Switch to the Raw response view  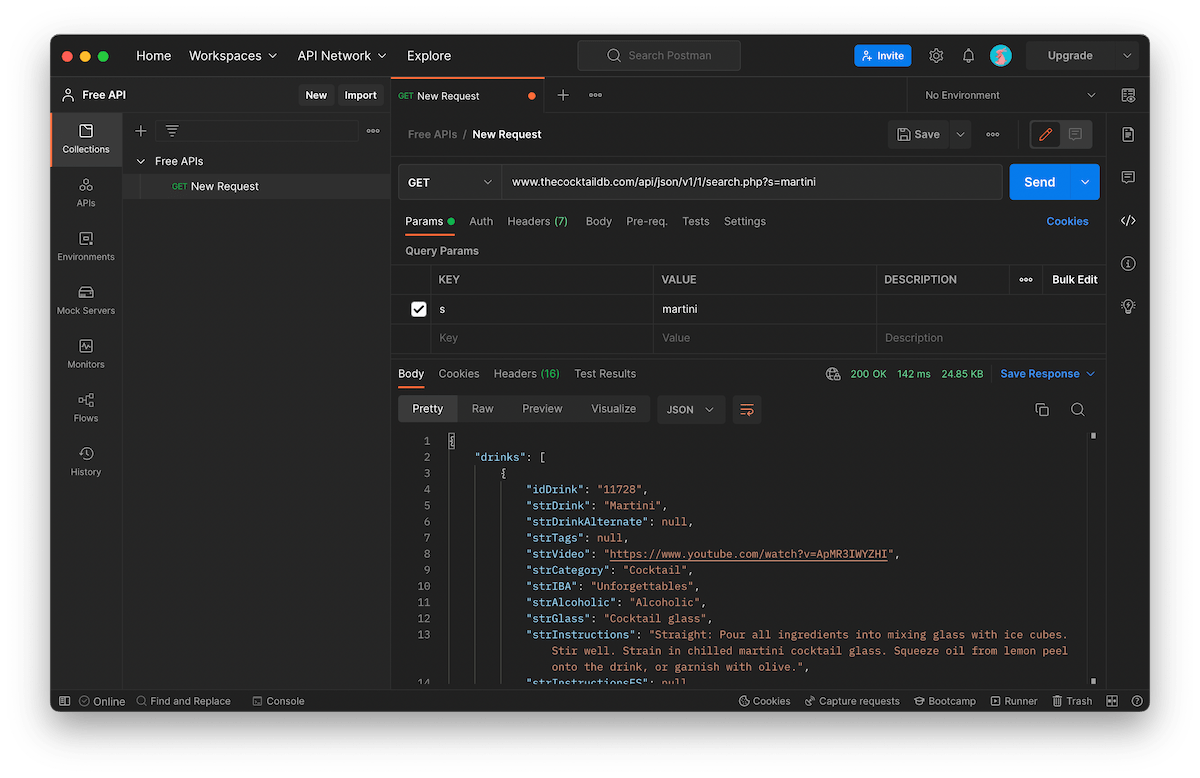tap(483, 409)
